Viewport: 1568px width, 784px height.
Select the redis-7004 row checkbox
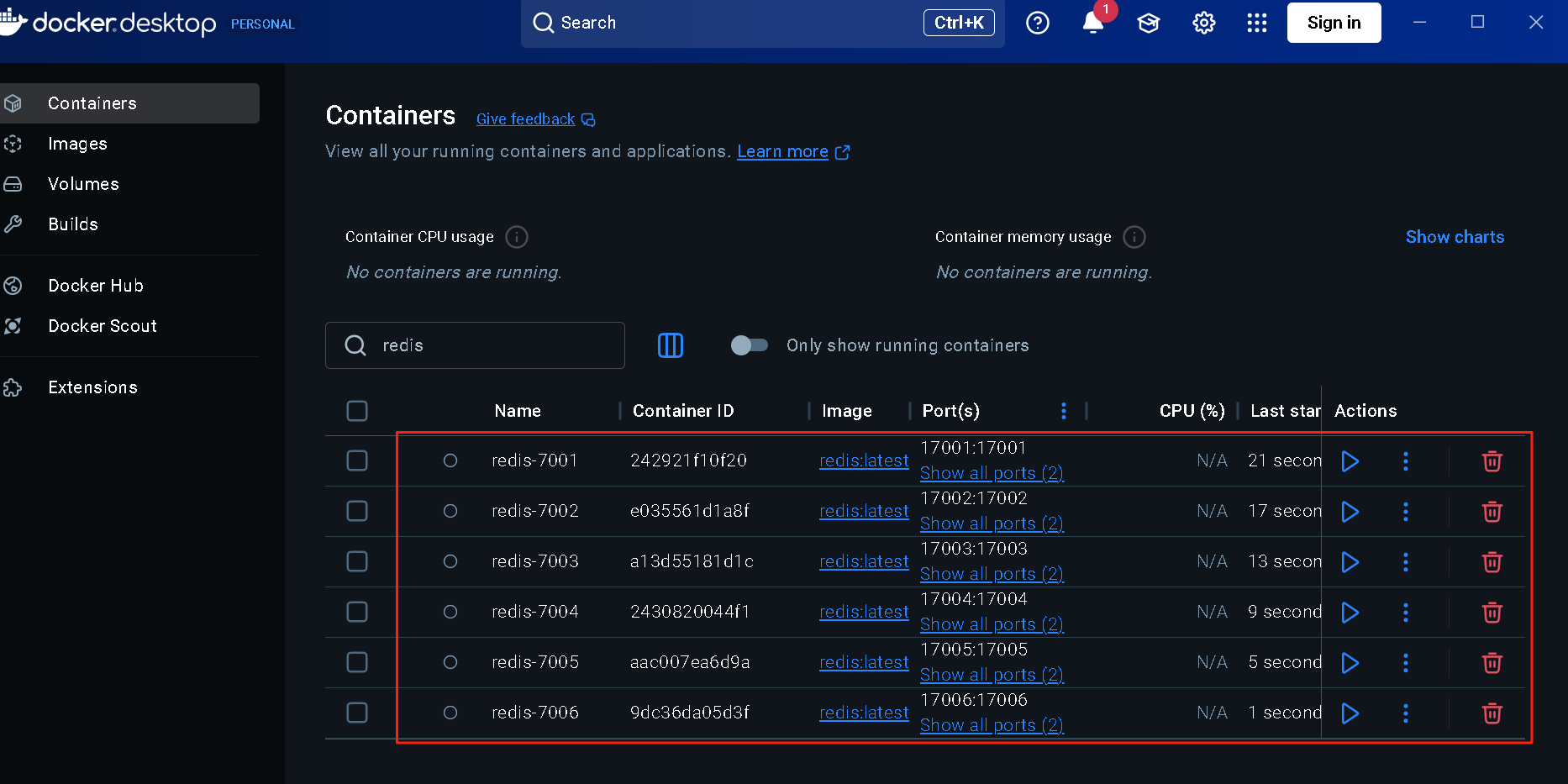[357, 612]
